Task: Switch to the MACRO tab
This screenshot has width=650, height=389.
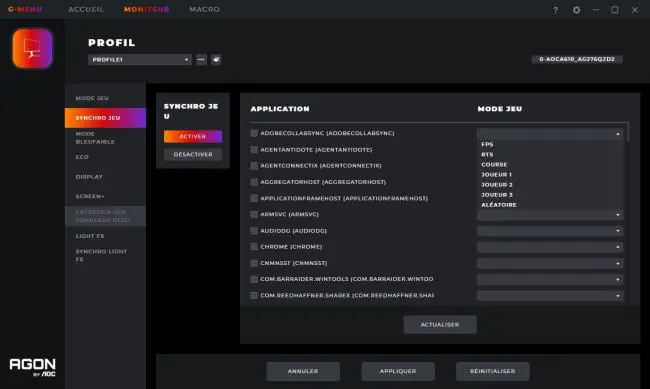Action: [x=204, y=9]
